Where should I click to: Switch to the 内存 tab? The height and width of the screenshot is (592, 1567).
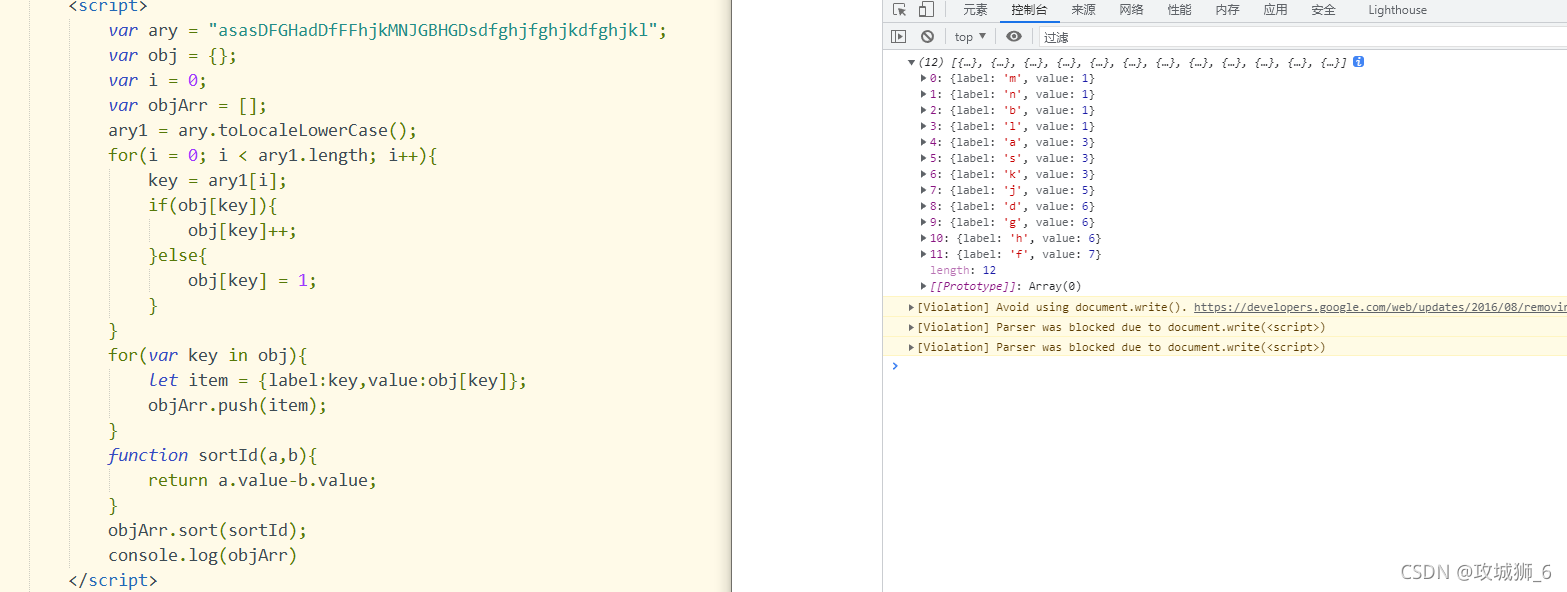(x=1227, y=10)
